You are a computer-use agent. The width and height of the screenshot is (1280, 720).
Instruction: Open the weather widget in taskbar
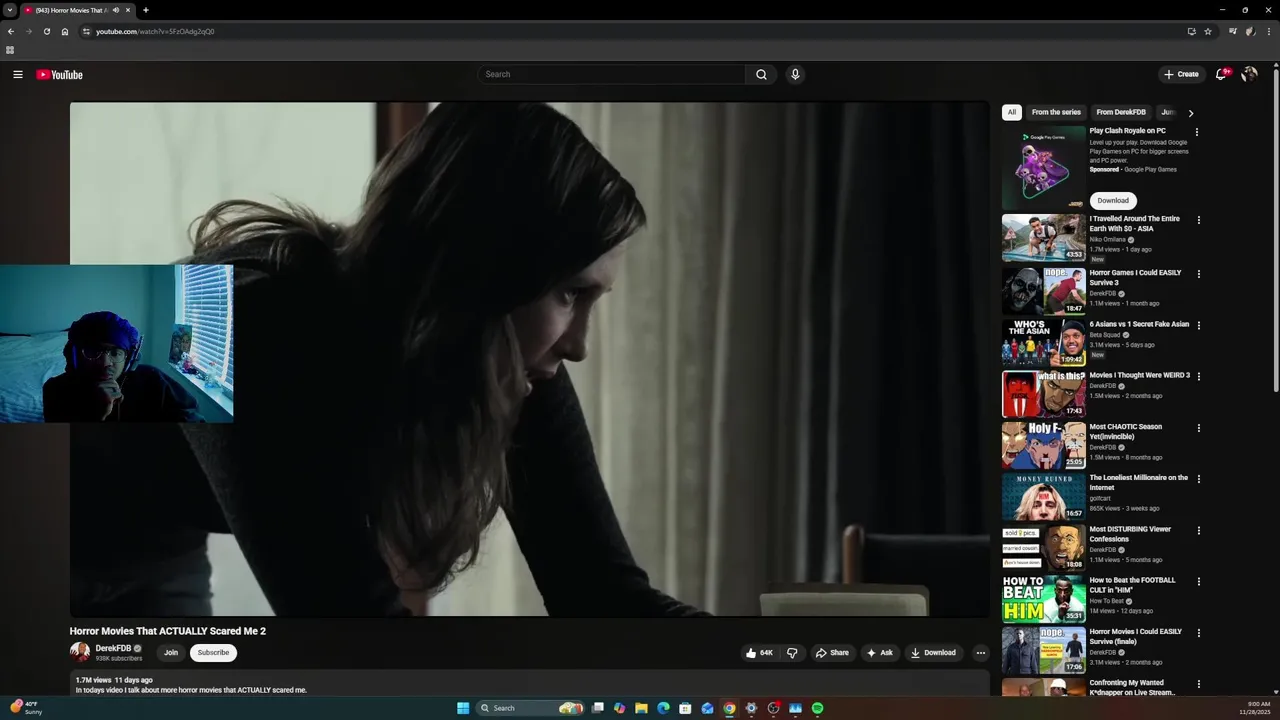(26, 708)
